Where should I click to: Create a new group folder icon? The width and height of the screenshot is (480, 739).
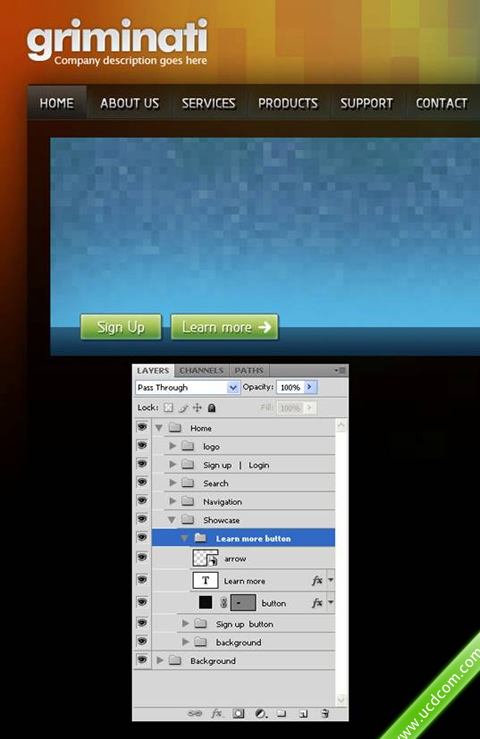[281, 713]
